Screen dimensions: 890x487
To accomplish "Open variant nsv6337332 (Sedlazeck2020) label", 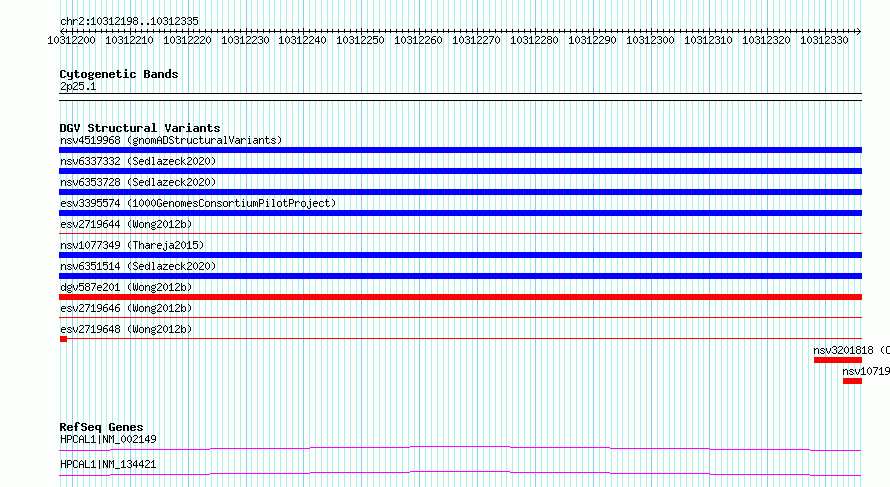I will click(x=138, y=161).
